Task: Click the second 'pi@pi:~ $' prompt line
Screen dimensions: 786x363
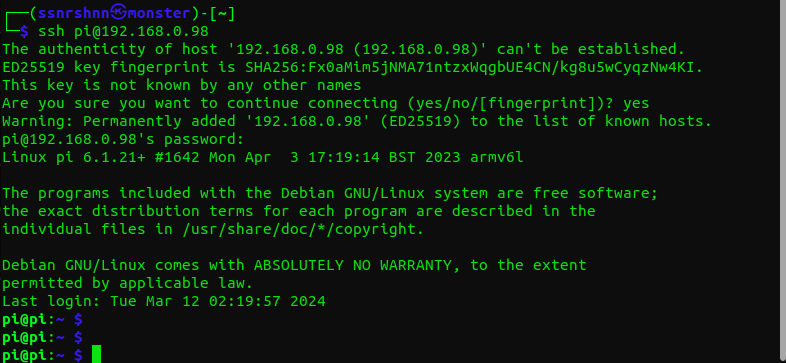Action: (43, 337)
